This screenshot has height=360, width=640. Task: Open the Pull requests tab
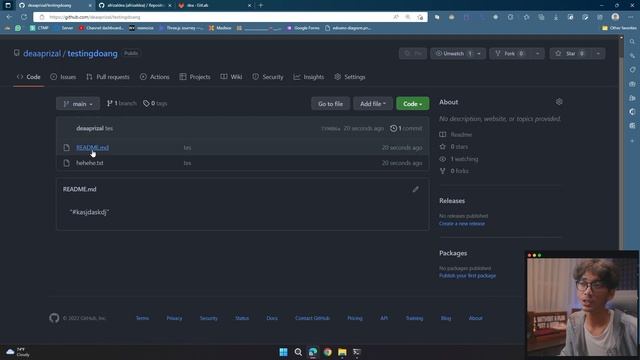[x=108, y=77]
